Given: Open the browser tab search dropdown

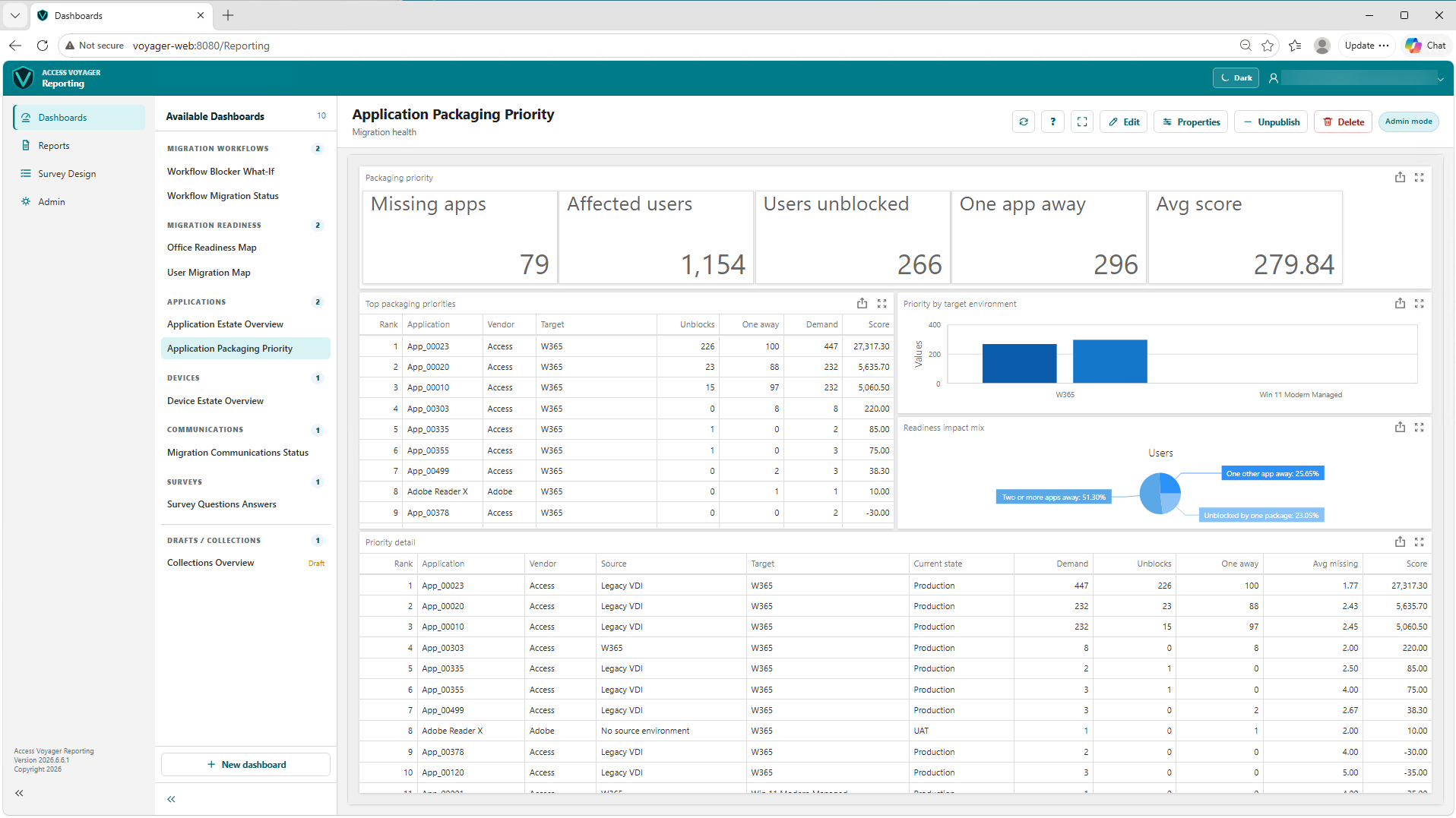Looking at the screenshot, I should [15, 15].
